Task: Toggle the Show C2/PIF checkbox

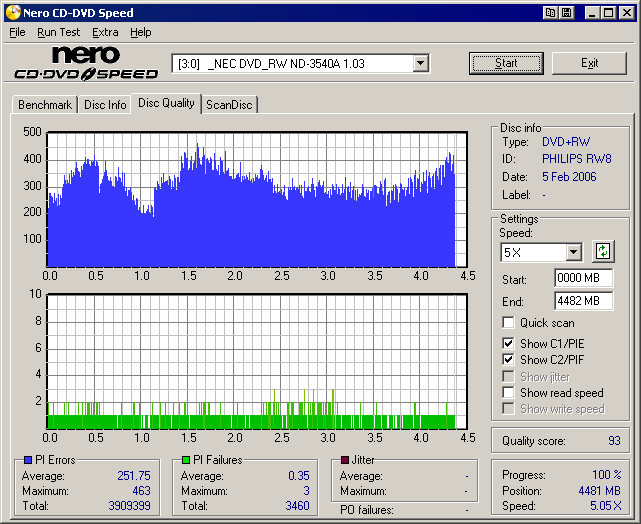Action: click(x=509, y=360)
